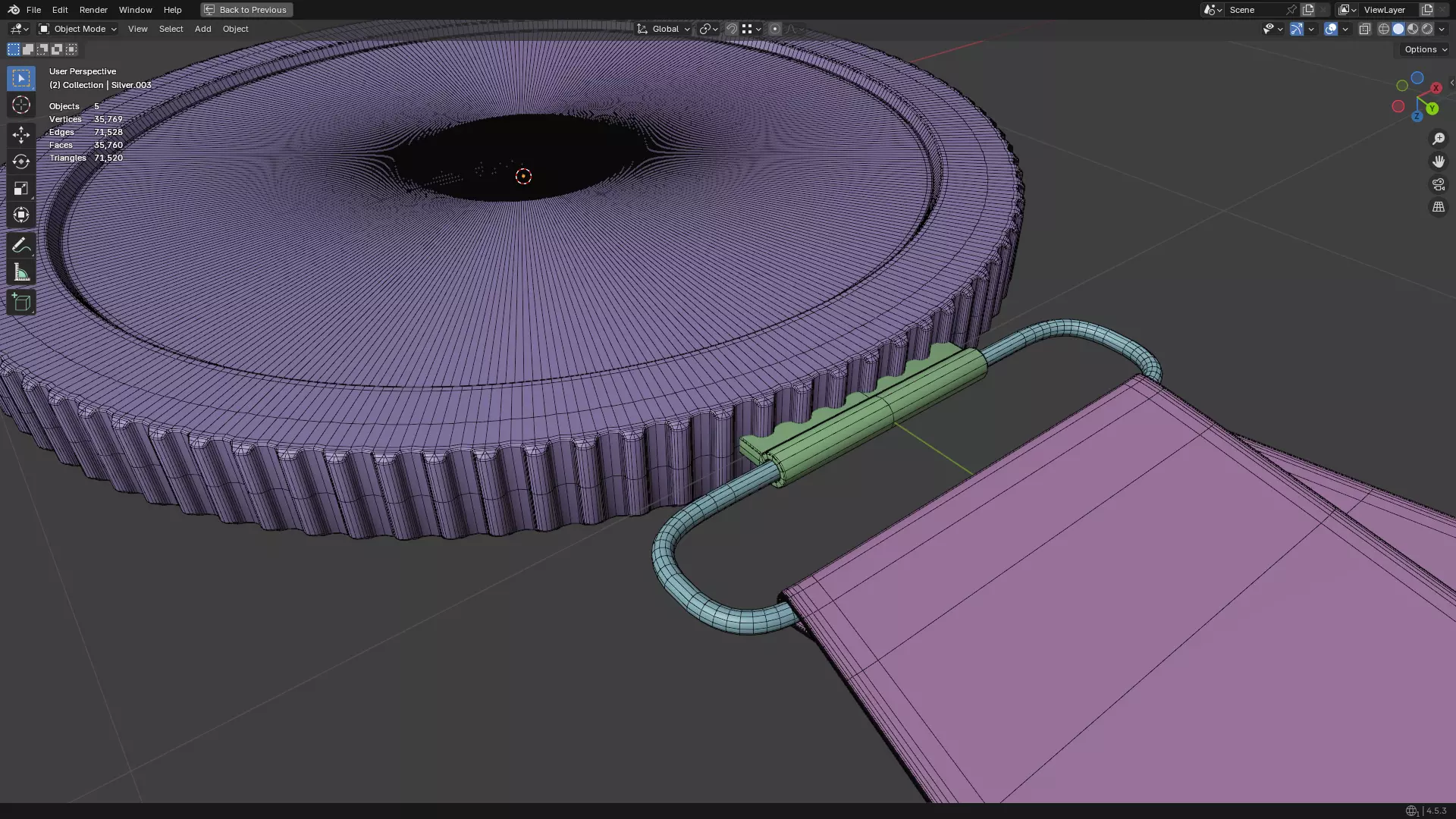The height and width of the screenshot is (819, 1456).
Task: Pick the Annotate pencil tool
Action: pyautogui.click(x=21, y=245)
